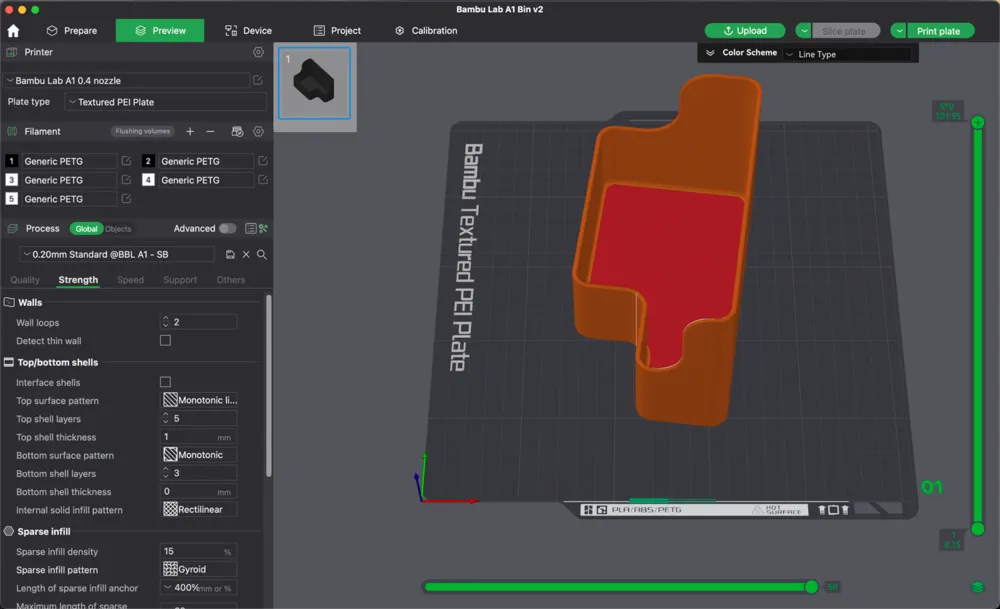Click the Wall loops value field
This screenshot has height=609, width=1000.
click(198, 322)
